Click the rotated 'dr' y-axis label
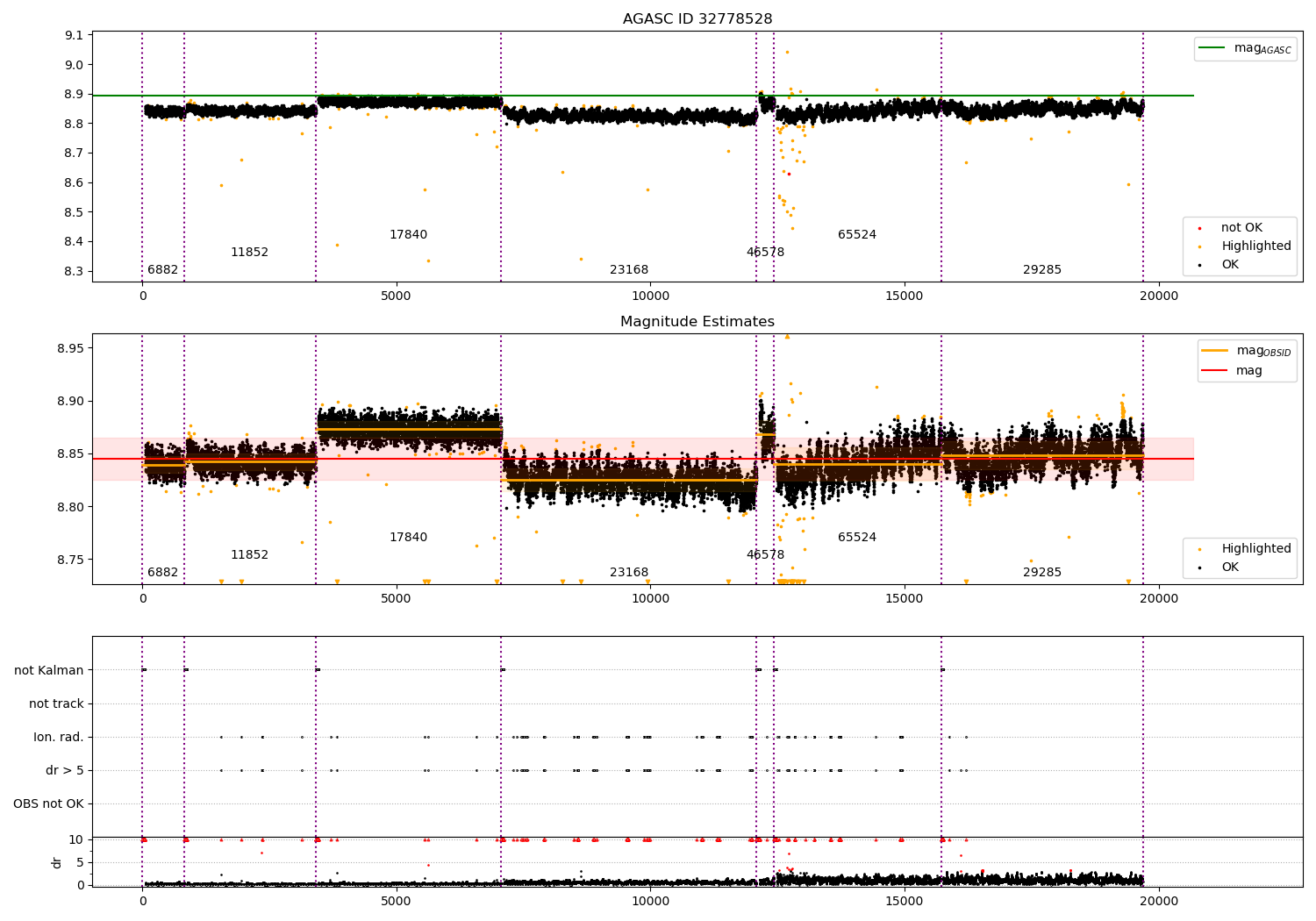The height and width of the screenshot is (921, 1316). [57, 862]
